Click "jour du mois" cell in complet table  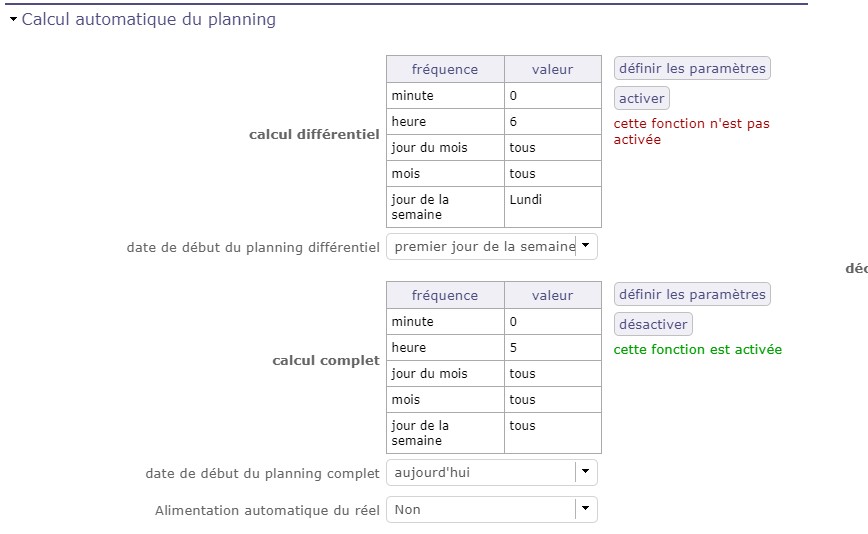445,374
